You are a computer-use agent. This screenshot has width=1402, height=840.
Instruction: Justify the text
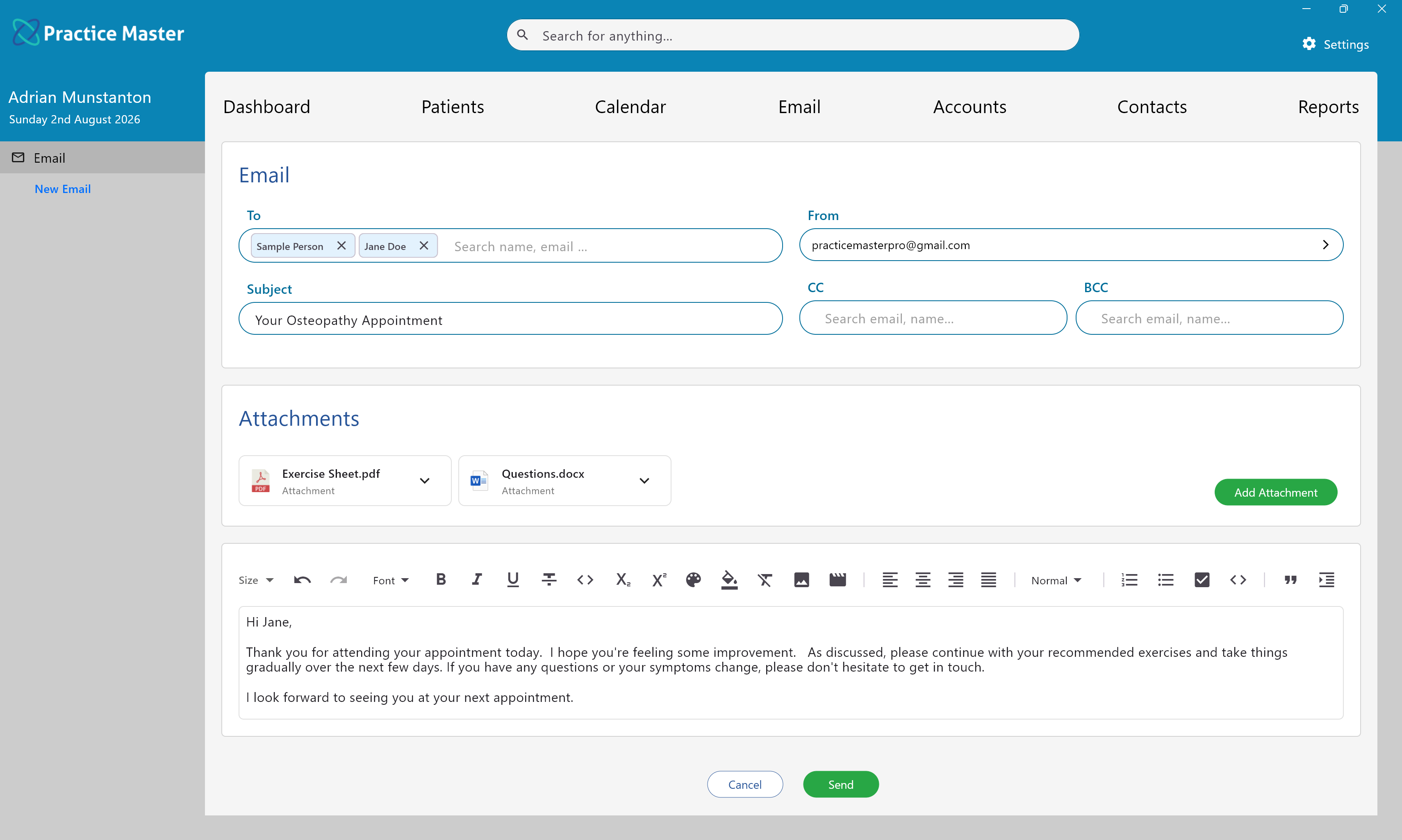tap(989, 580)
